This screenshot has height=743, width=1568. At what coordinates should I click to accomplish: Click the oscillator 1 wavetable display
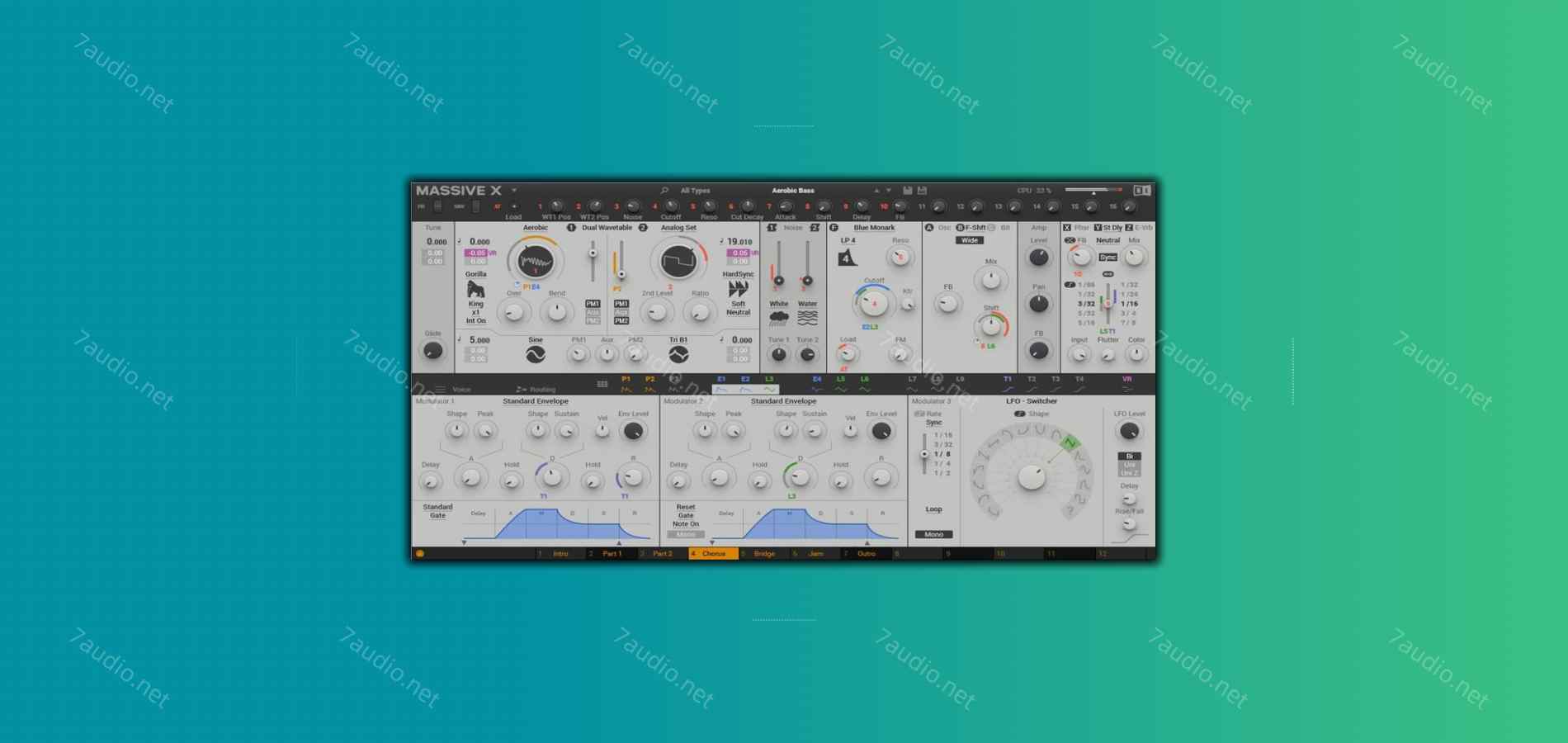pos(535,262)
